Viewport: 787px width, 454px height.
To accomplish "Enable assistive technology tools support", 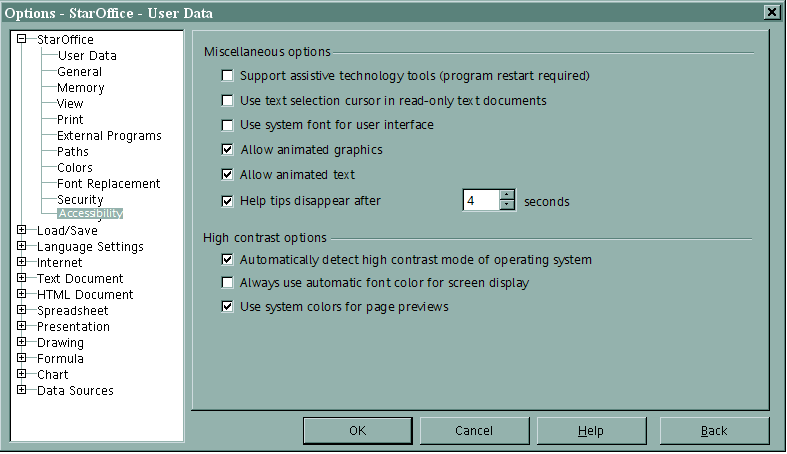I will 228,76.
